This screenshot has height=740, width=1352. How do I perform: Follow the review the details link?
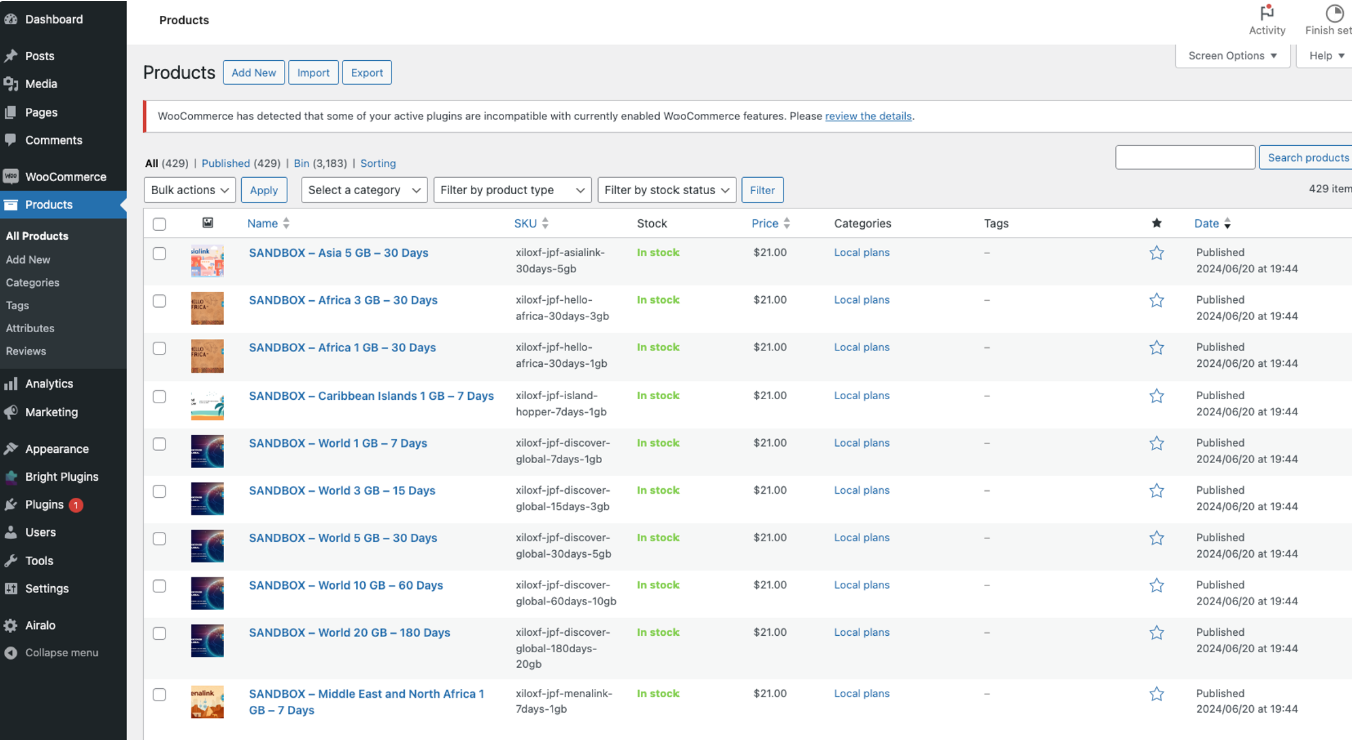tap(868, 116)
